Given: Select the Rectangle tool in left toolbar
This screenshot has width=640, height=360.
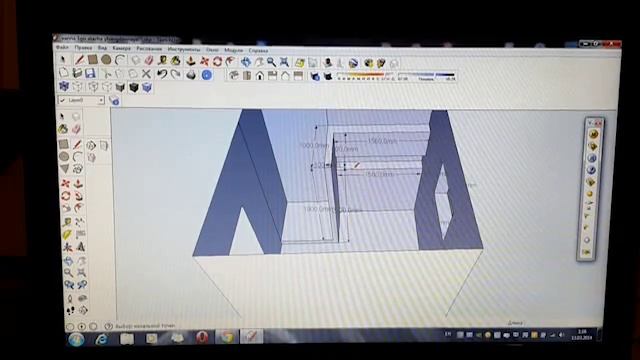Looking at the screenshot, I should pos(64,144).
